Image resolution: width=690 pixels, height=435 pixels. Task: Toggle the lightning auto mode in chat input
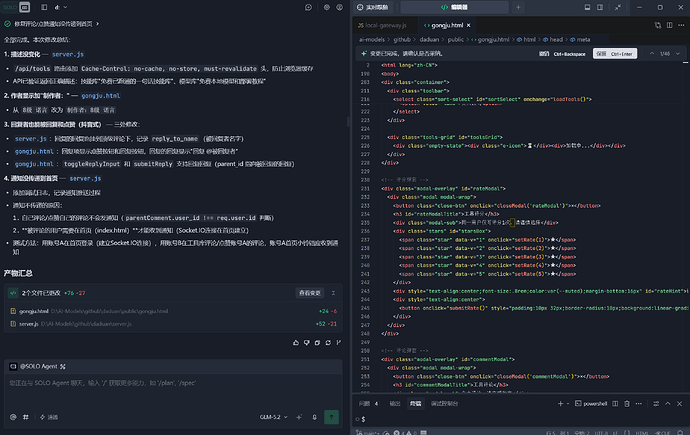[x=49, y=417]
